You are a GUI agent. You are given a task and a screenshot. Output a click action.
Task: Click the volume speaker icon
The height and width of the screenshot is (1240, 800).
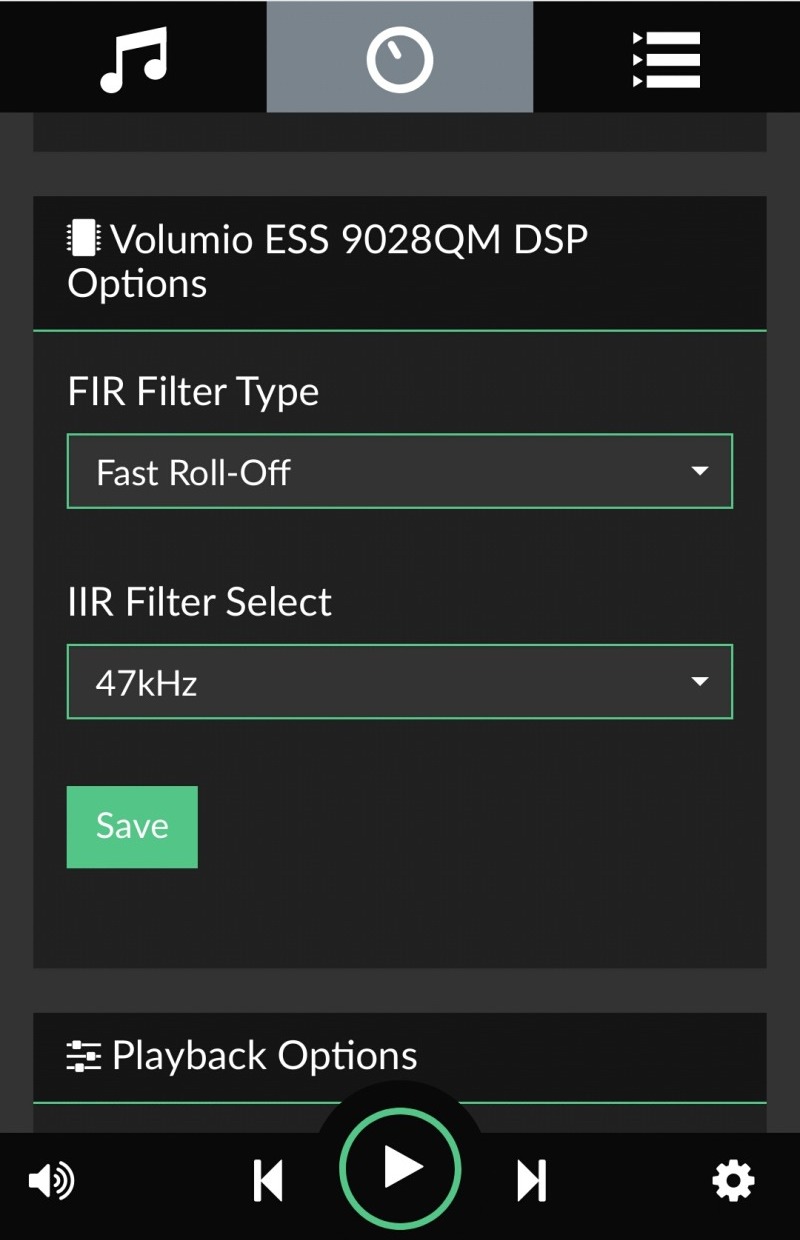[x=51, y=1182]
